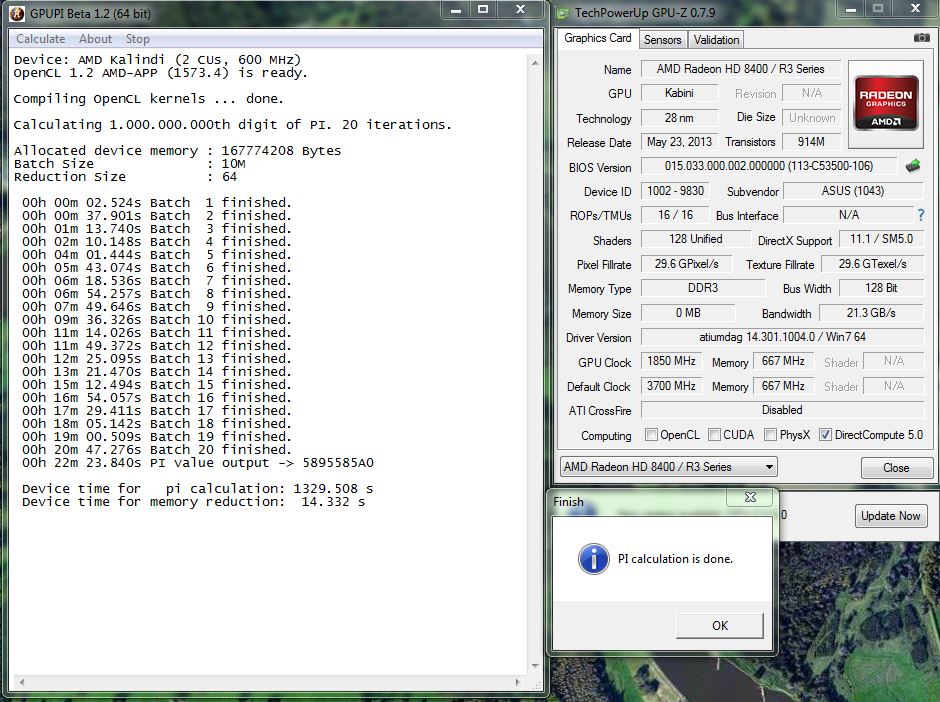Switch to the Sensors tab
The width and height of the screenshot is (940, 702).
point(662,40)
